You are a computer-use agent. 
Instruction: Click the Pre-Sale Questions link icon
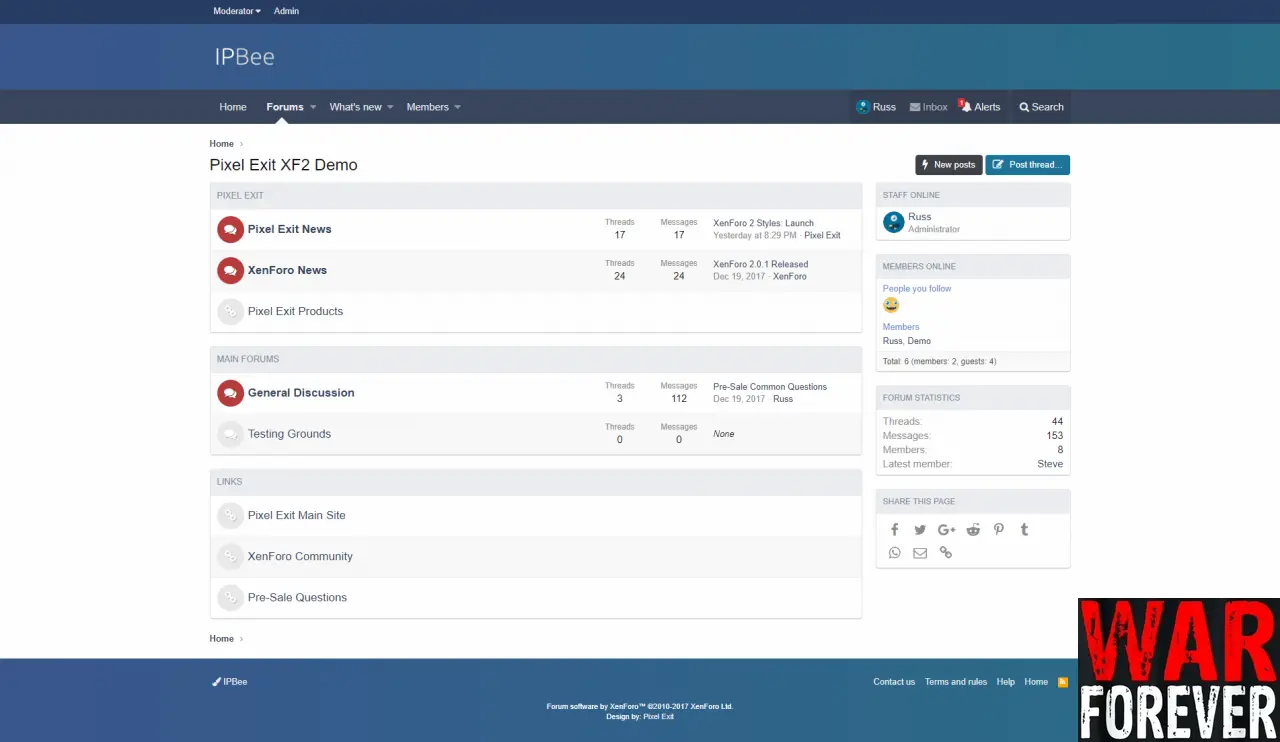point(230,597)
